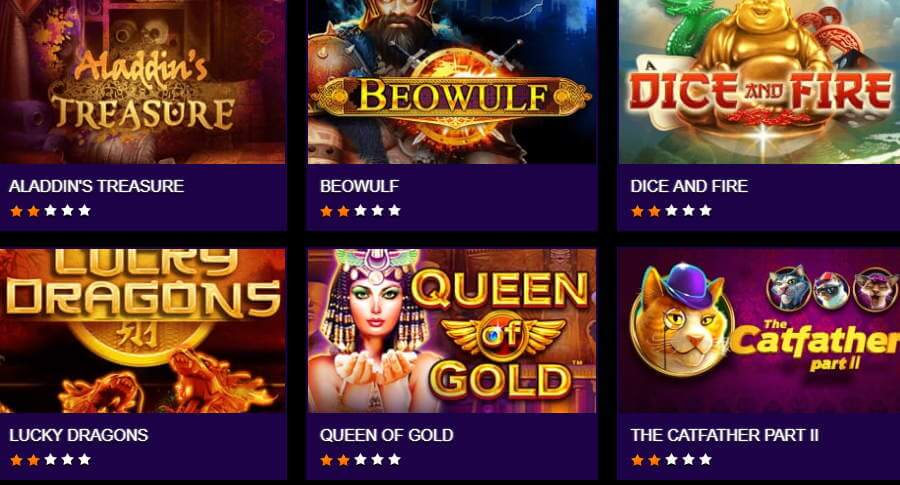The width and height of the screenshot is (900, 485).
Task: Rate Beowulf one star
Action: 327,211
